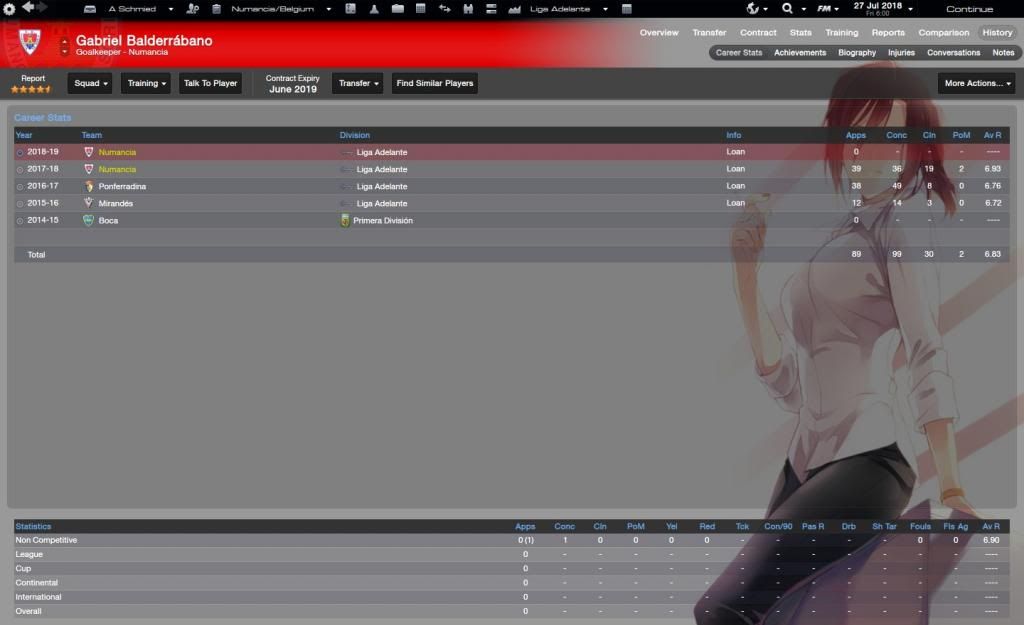This screenshot has height=625, width=1024.
Task: Open the training cone icon
Action: tap(374, 8)
